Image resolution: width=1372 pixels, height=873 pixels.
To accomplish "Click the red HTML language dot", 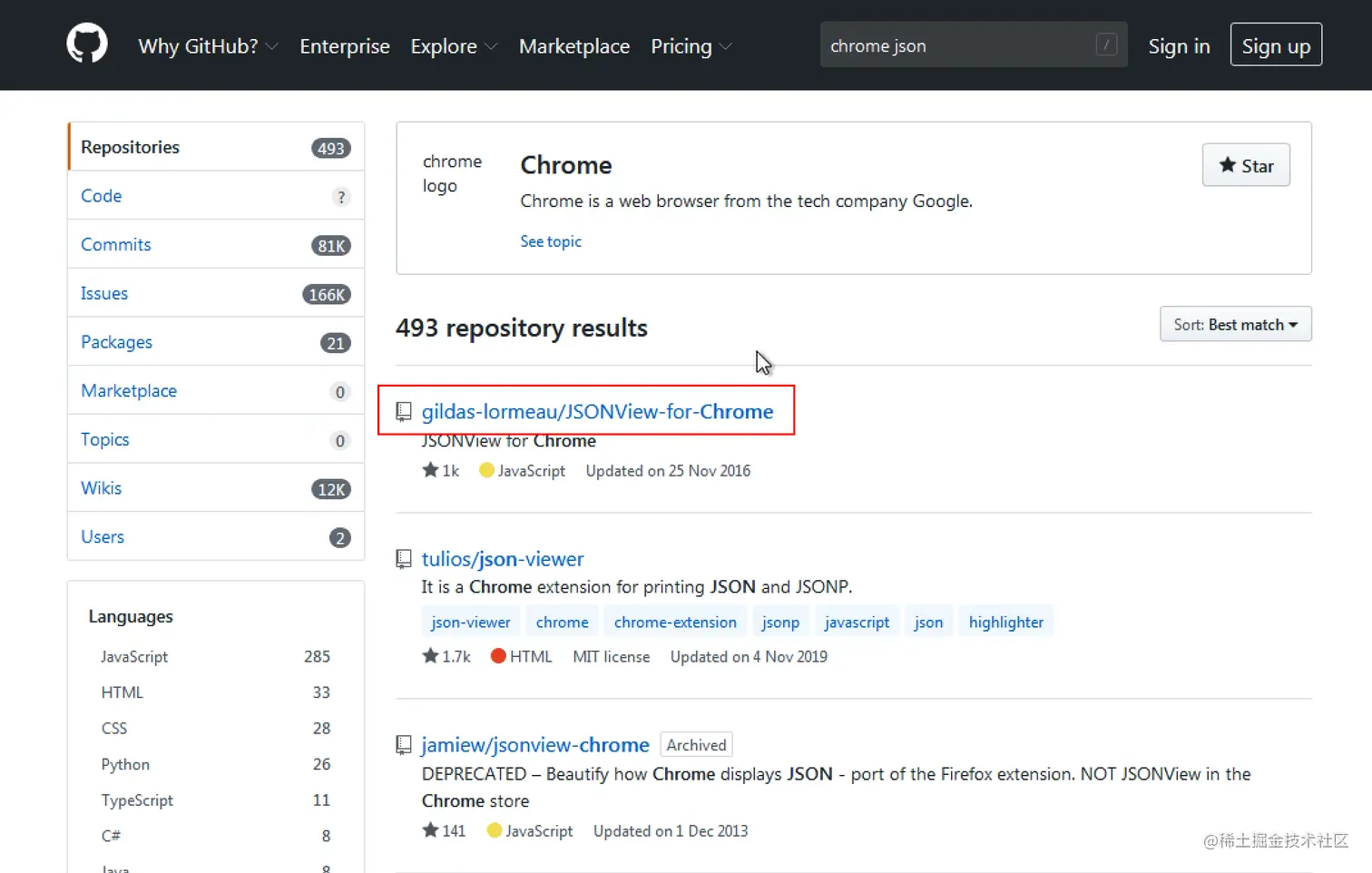I will [498, 655].
